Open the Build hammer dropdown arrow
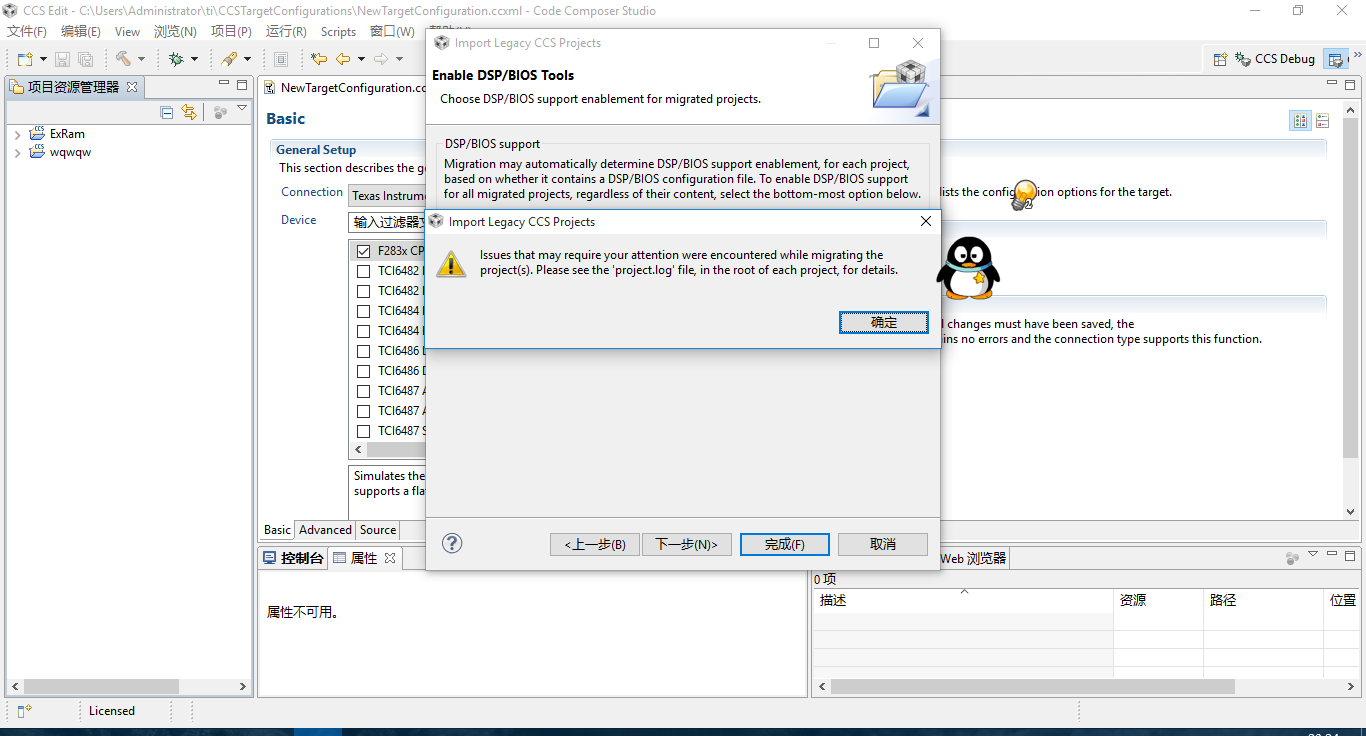Viewport: 1366px width, 736px height. 141,60
